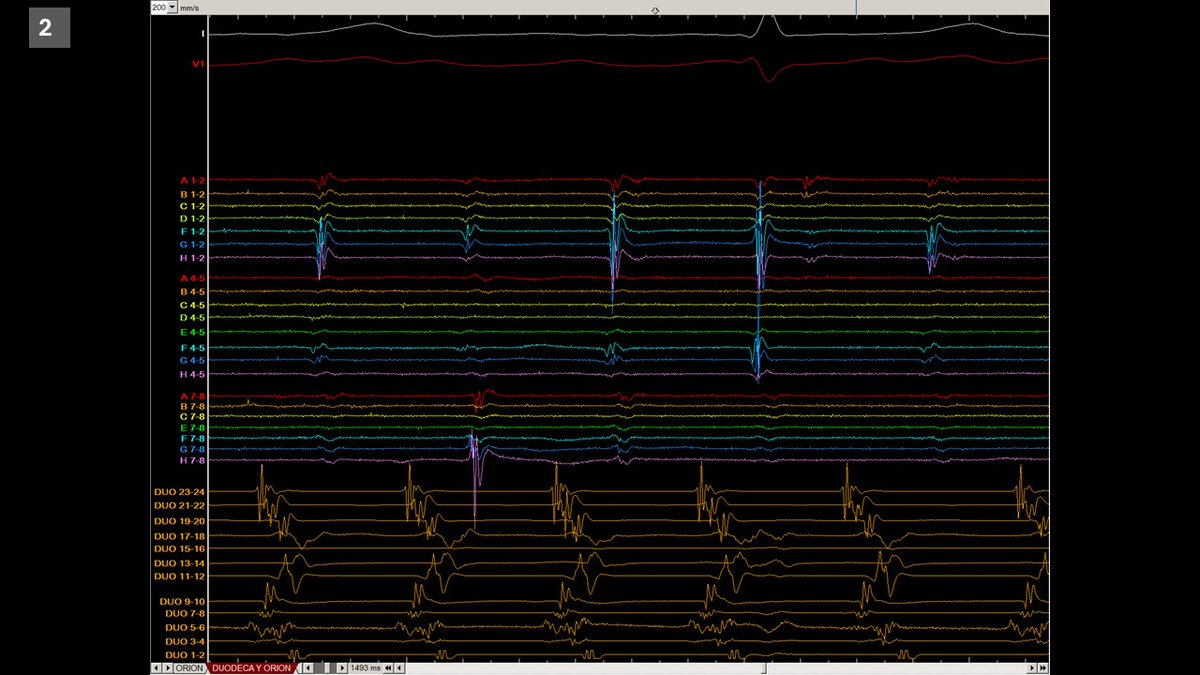Select the F 7-8 channel label

pos(192,439)
